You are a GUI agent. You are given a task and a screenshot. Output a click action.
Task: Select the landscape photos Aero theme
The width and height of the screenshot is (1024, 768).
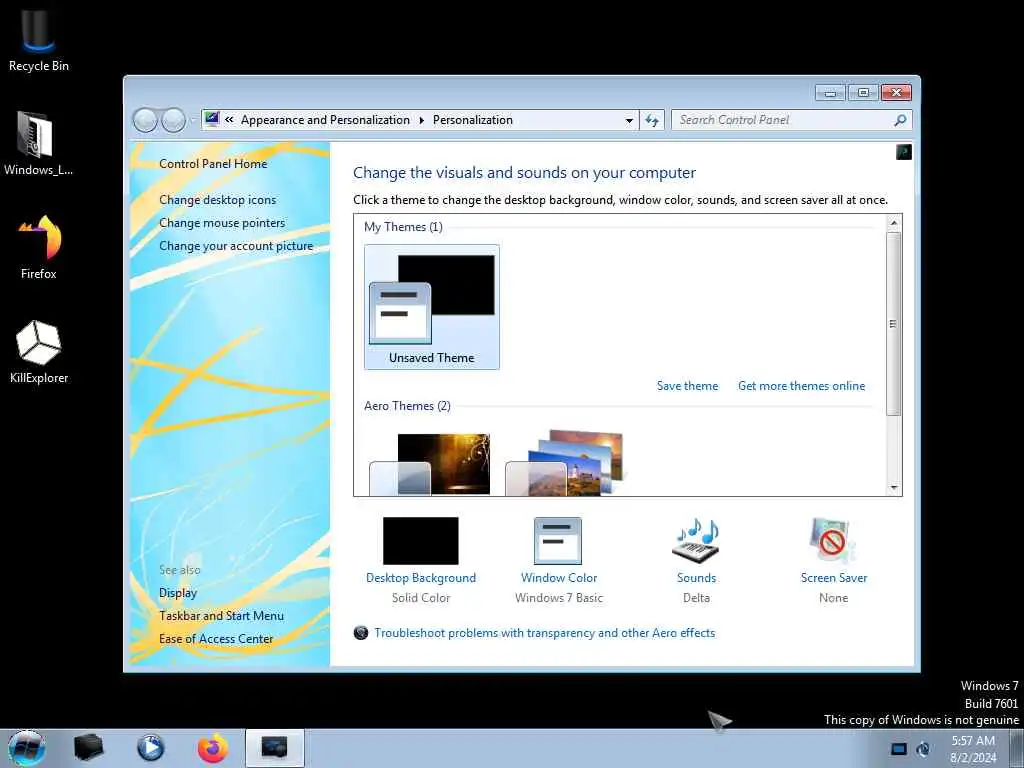click(566, 462)
